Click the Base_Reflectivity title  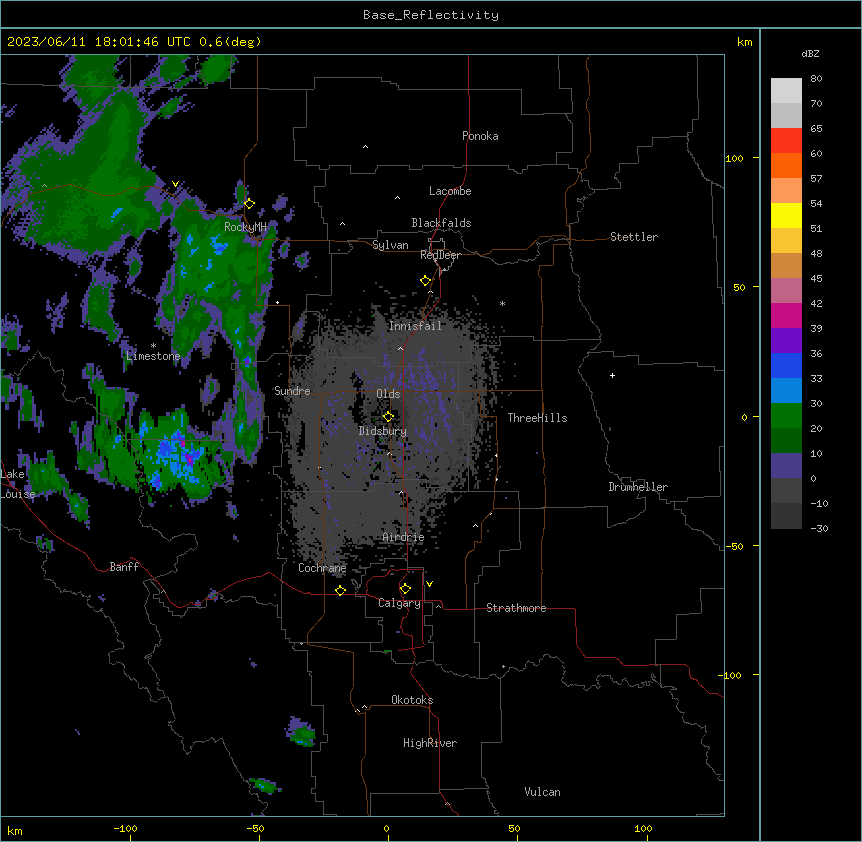(x=431, y=15)
